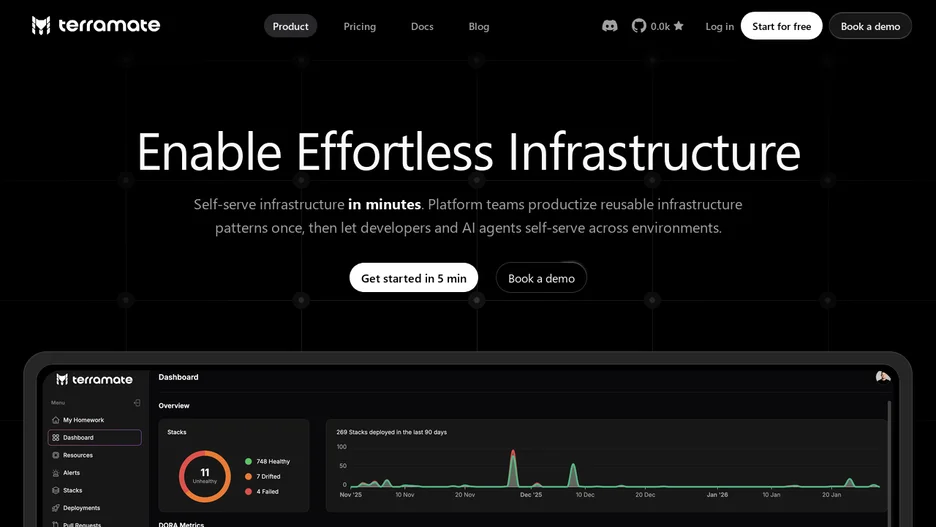The image size is (936, 527).
Task: Go to the Pricing page
Action: click(359, 26)
